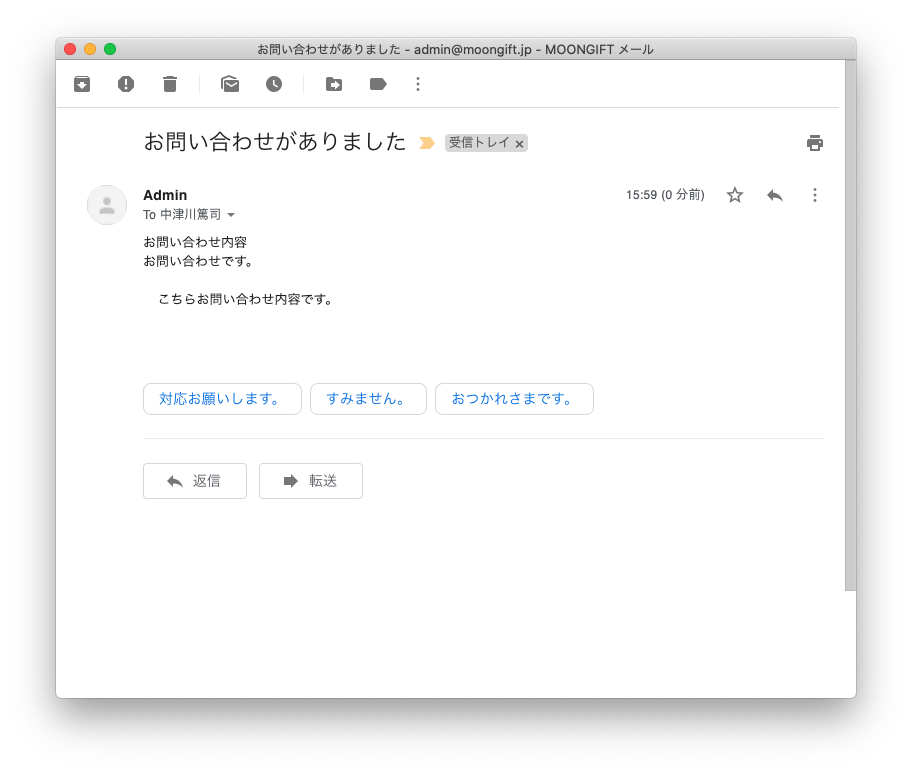Open the message's three-dot menu
Screen dimensions: 912x772
click(x=815, y=195)
